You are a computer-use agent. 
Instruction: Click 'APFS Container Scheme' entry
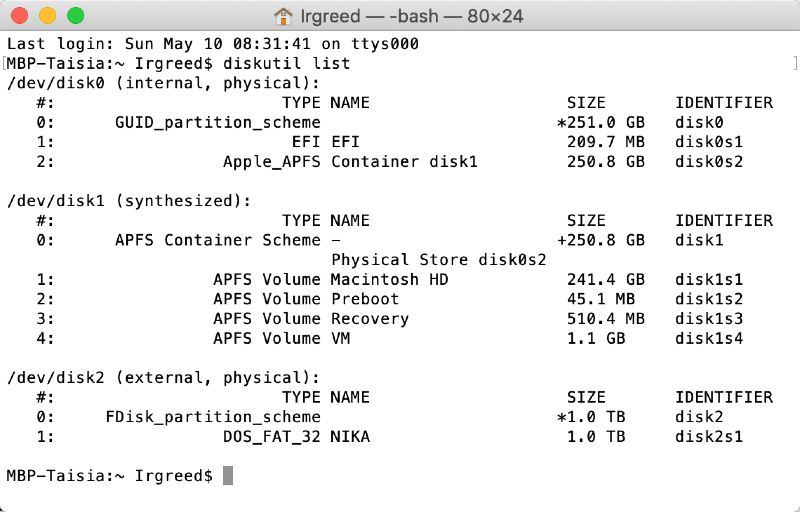pyautogui.click(x=218, y=240)
